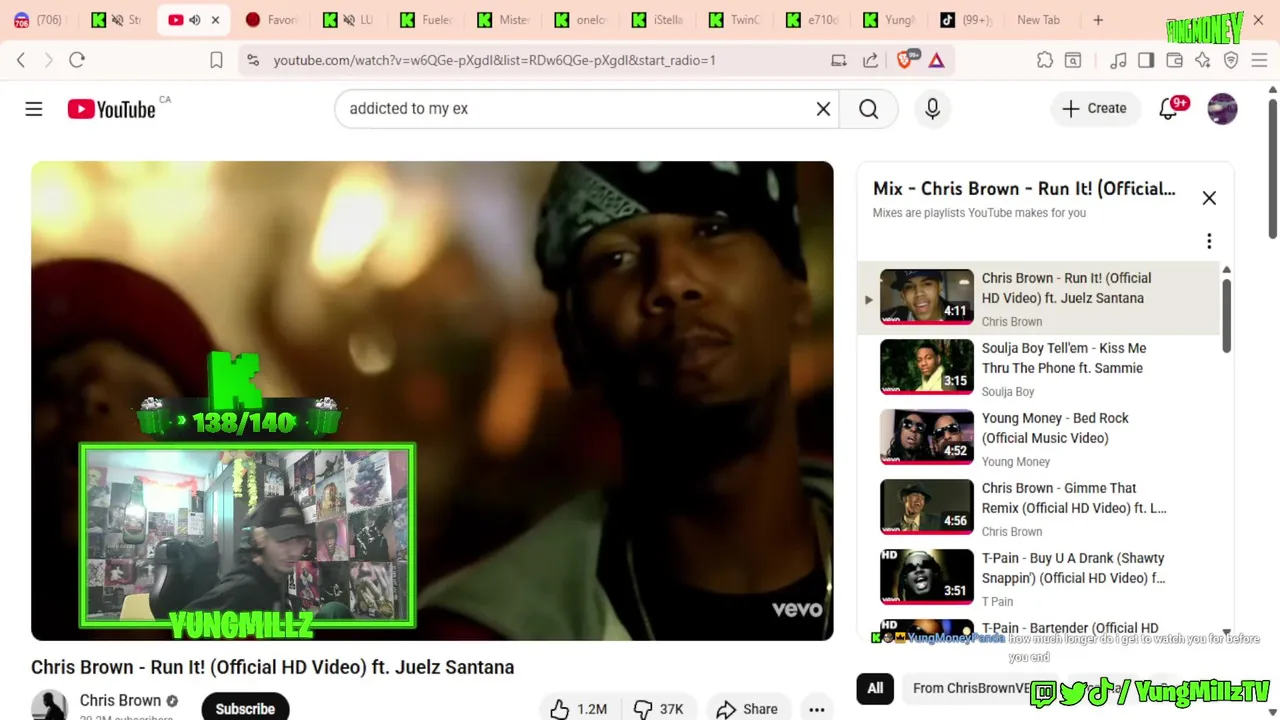1280x720 pixels.
Task: Go to YouTube home via logo
Action: pos(112,109)
